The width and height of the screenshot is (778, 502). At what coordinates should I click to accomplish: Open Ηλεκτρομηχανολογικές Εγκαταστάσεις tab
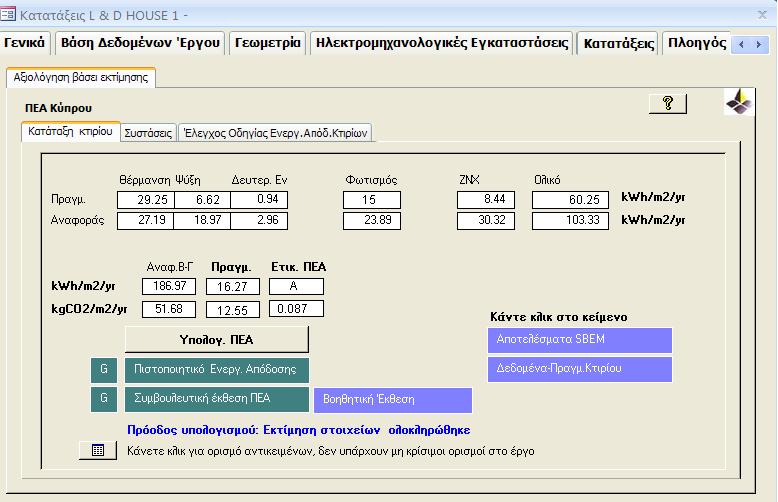[x=442, y=43]
